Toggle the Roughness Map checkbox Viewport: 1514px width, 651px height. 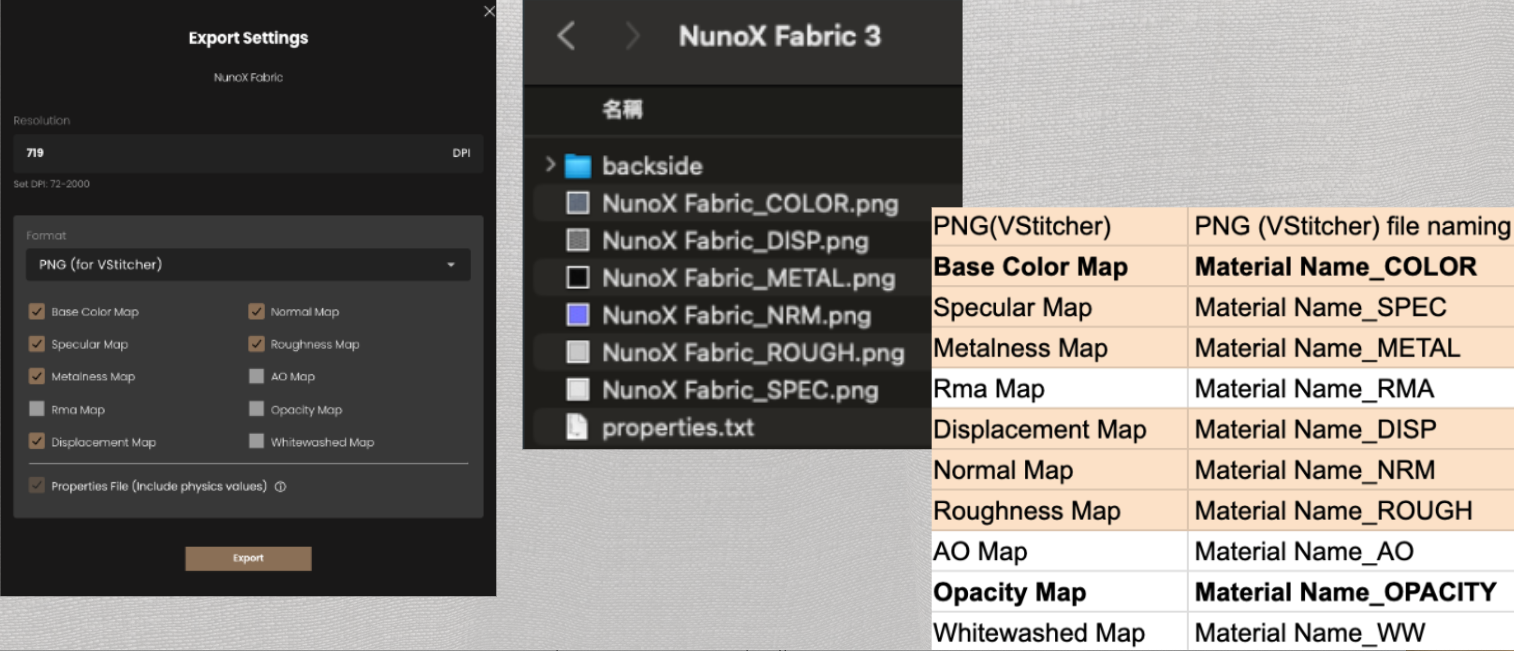(x=256, y=344)
